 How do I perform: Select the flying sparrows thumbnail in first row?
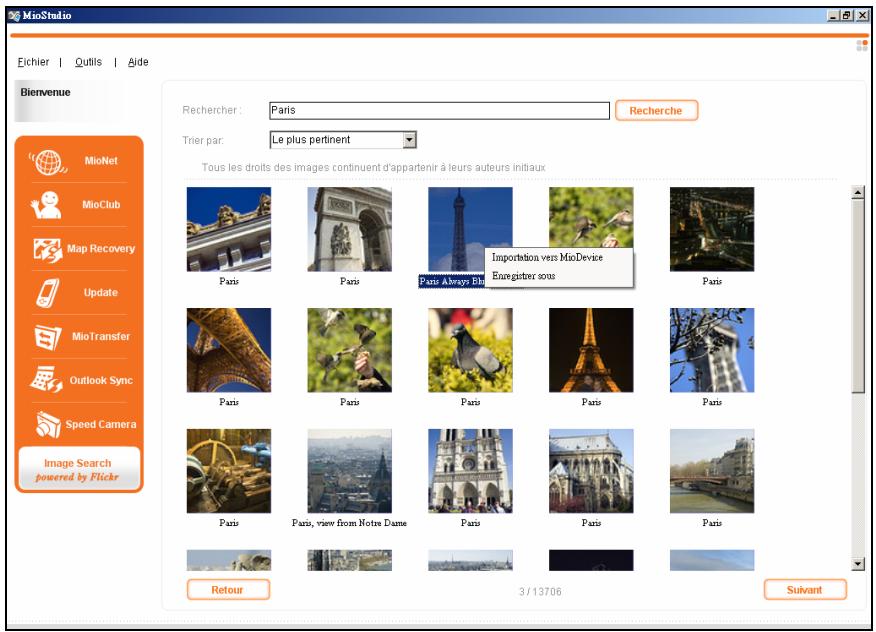[591, 217]
